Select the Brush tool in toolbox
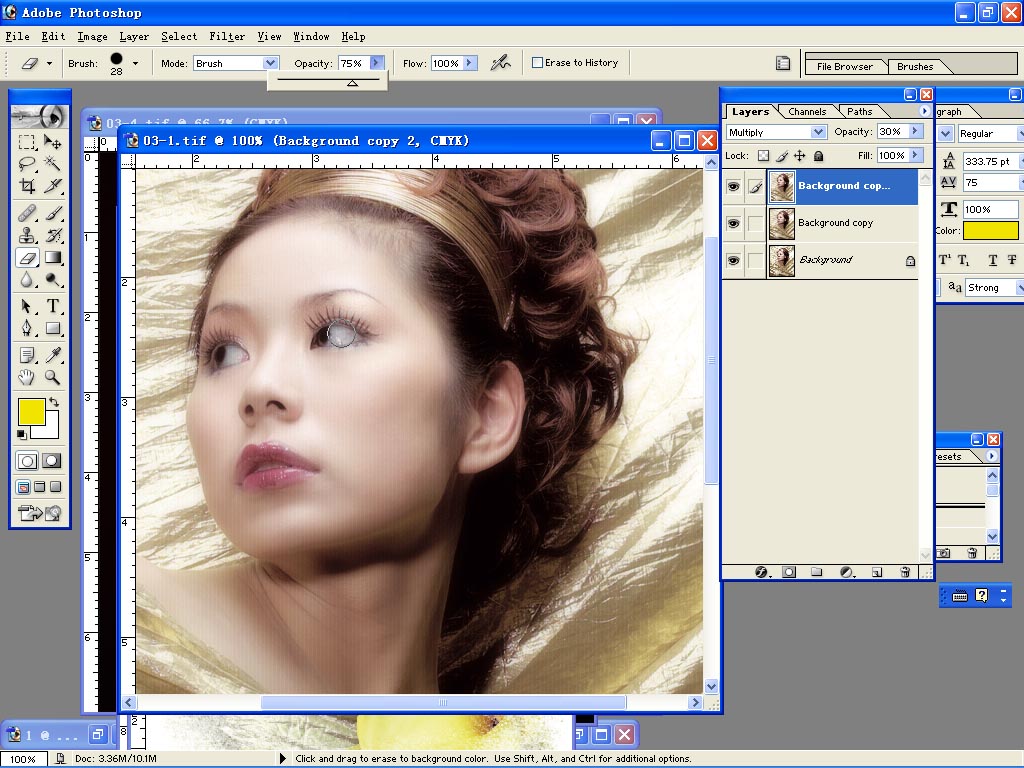The image size is (1024, 768). pos(52,213)
